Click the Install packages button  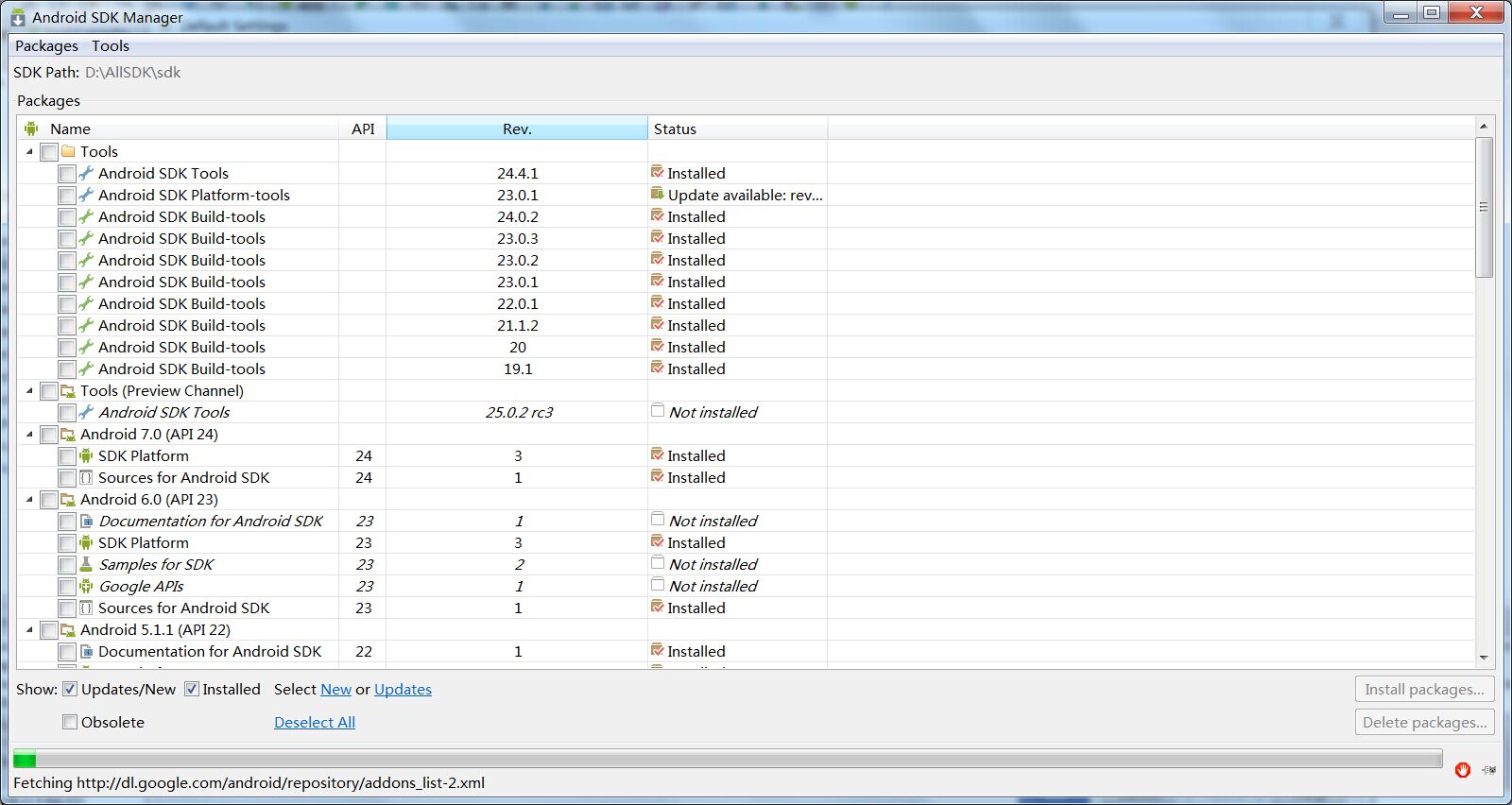pyautogui.click(x=1424, y=689)
